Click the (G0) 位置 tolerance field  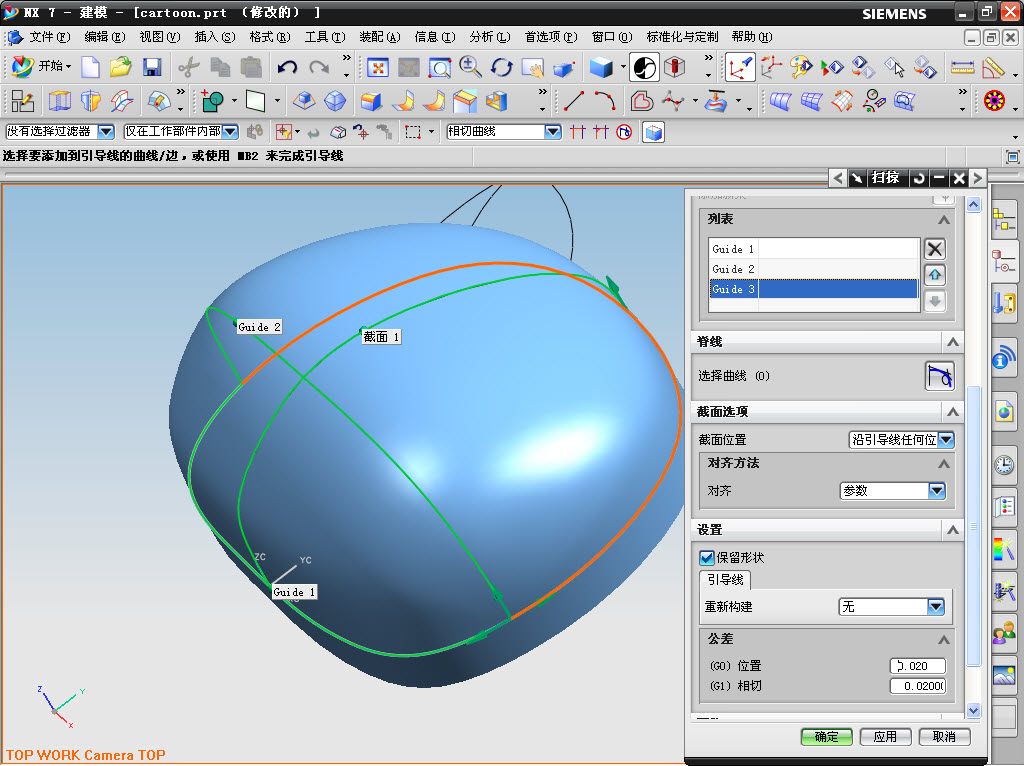pyautogui.click(x=918, y=665)
